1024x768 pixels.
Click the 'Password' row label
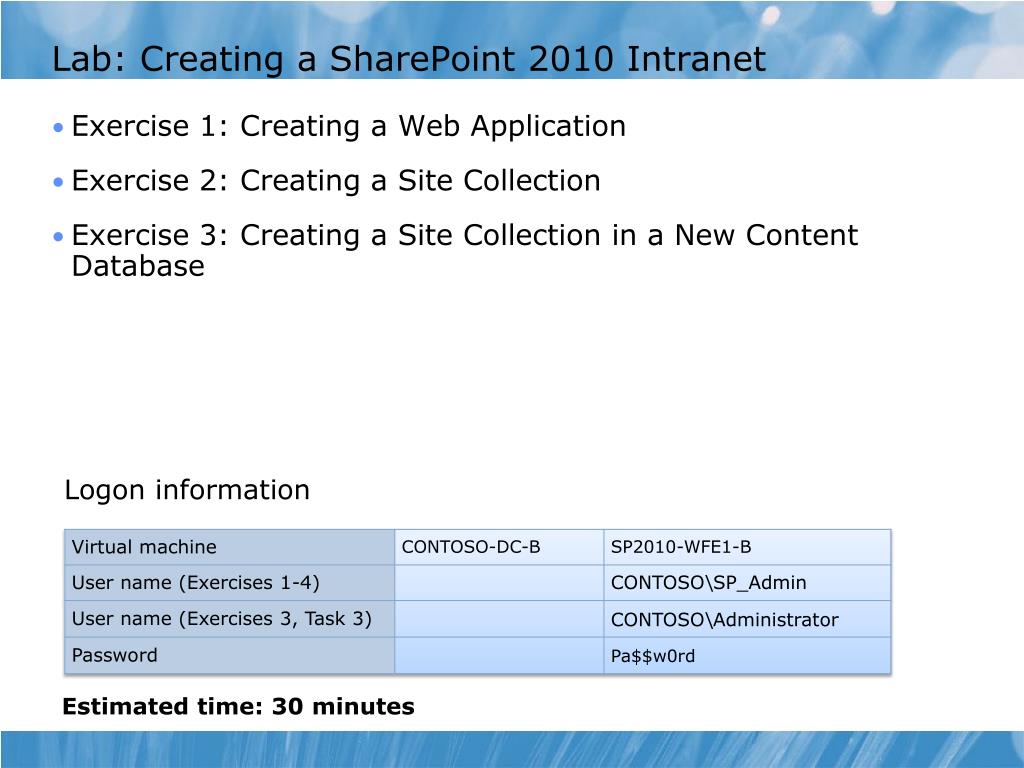(x=229, y=655)
